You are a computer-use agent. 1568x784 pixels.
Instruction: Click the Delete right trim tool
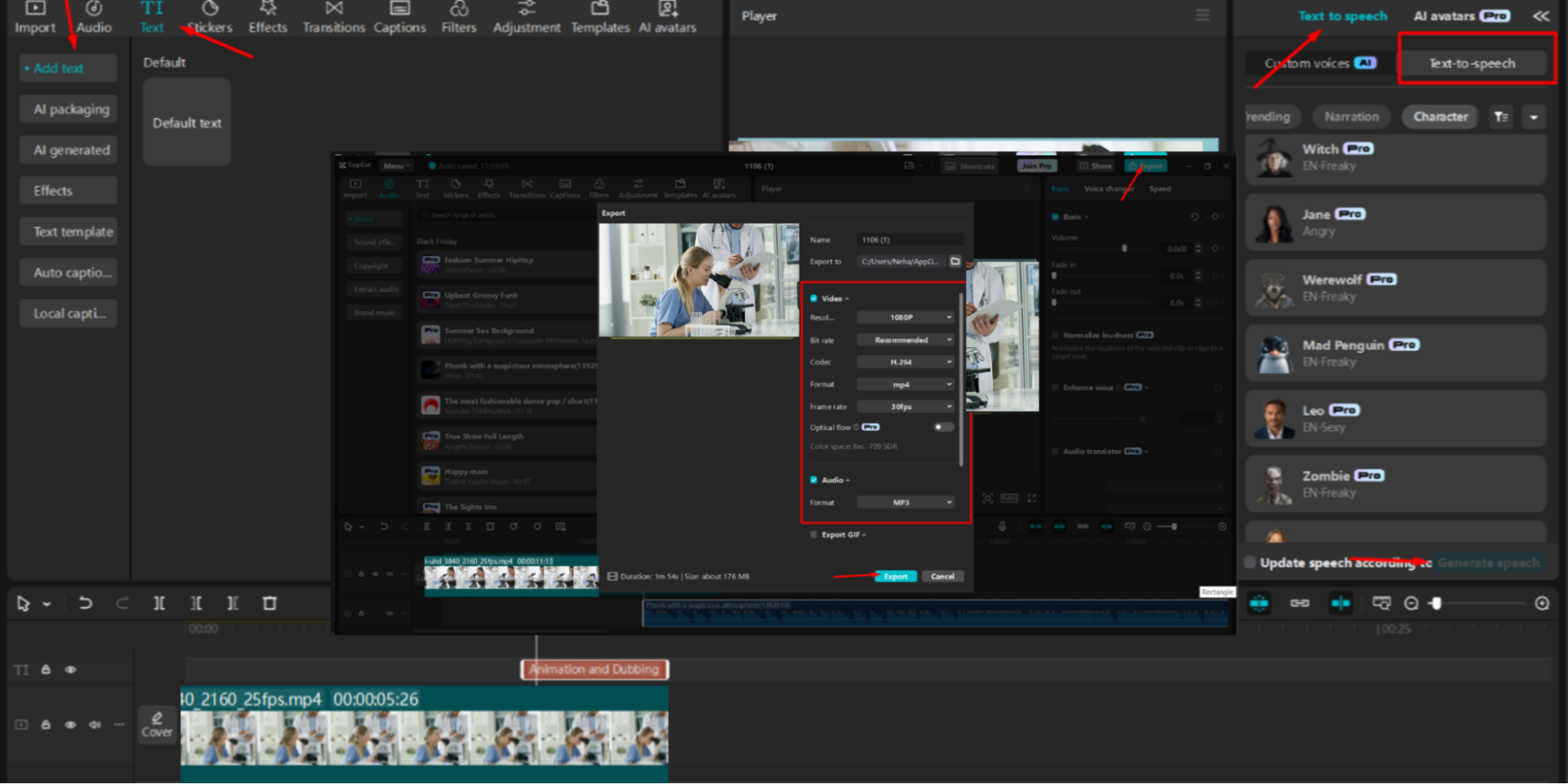233,604
